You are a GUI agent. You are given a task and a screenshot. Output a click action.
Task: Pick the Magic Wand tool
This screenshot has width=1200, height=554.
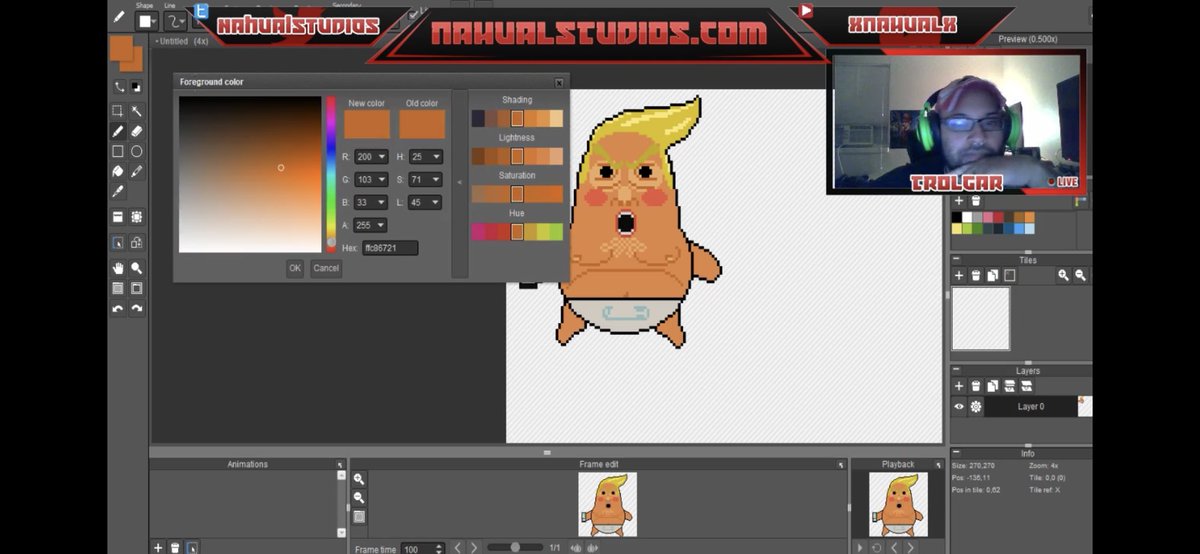137,110
